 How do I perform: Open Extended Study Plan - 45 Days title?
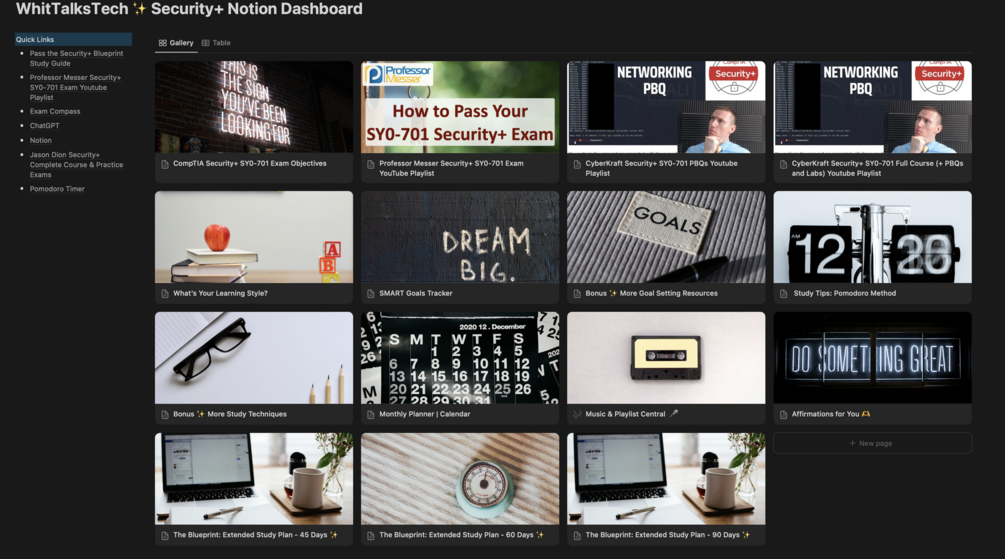pyautogui.click(x=255, y=535)
